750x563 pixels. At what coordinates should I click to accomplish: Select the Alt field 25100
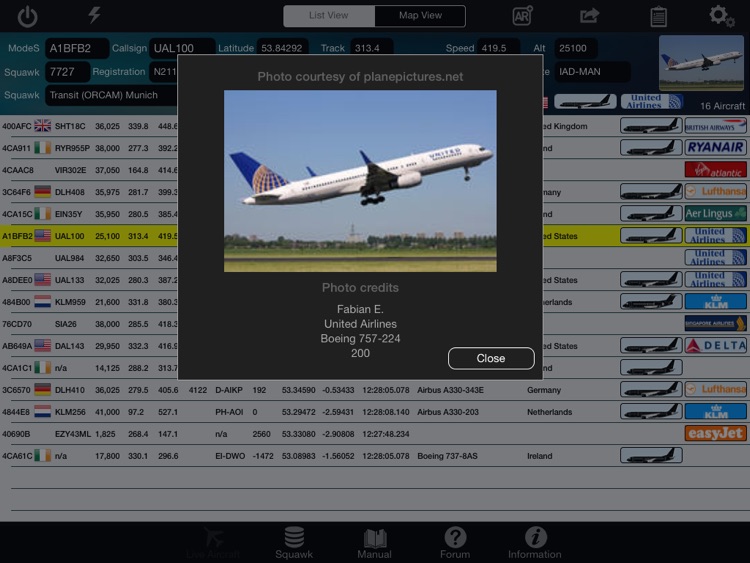[575, 48]
